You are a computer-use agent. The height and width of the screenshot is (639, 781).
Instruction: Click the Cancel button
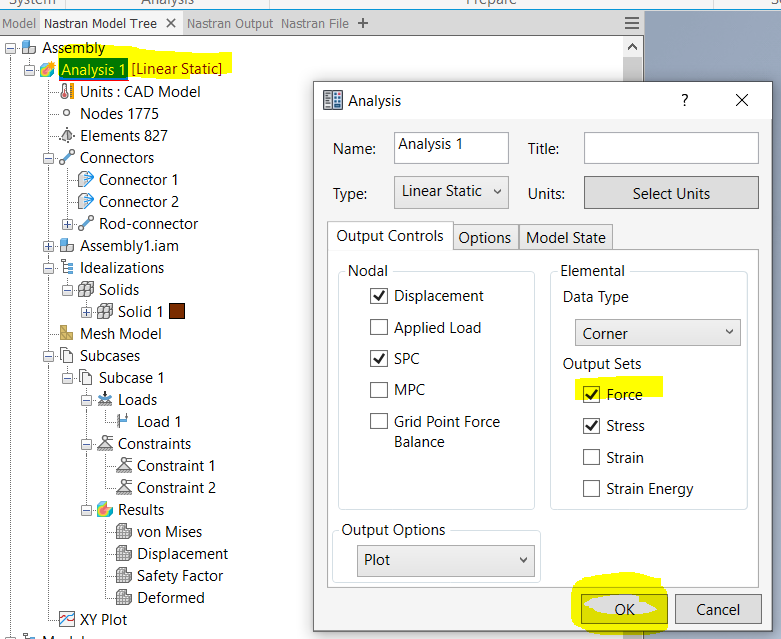[x=718, y=609]
